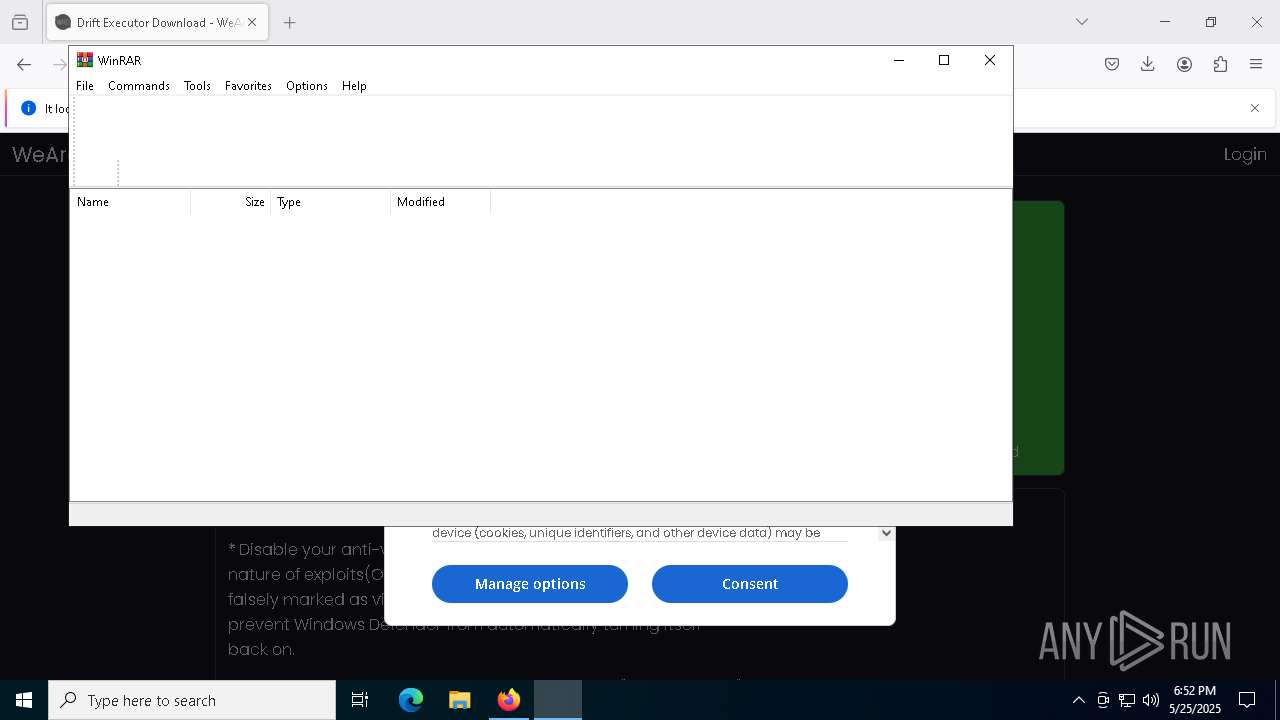Viewport: 1280px width, 720px height.
Task: Open the Windows Start menu
Action: (x=24, y=700)
